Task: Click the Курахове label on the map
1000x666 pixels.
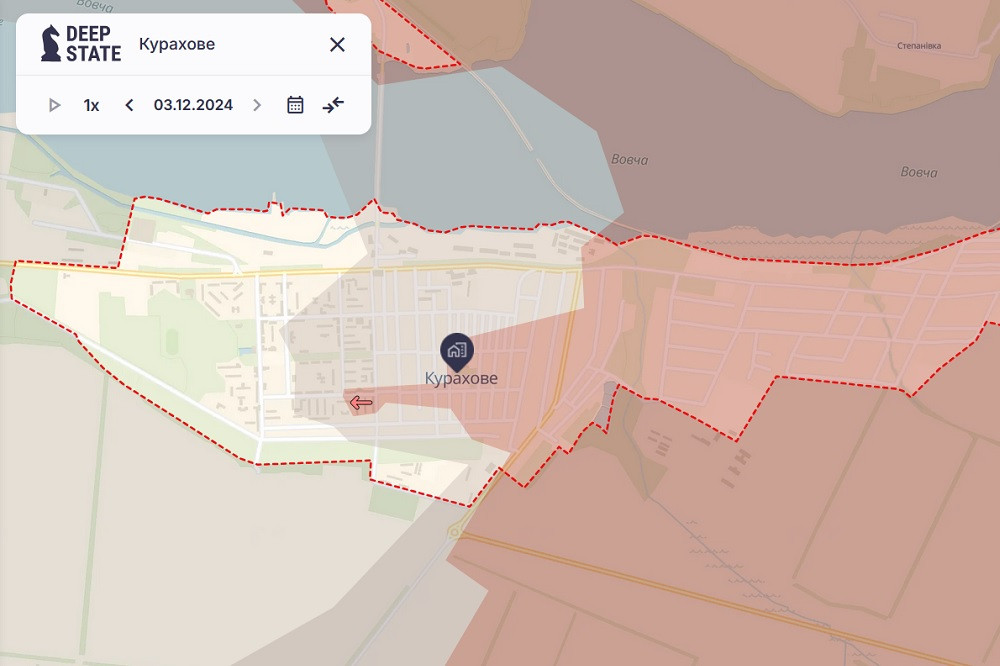Action: click(460, 379)
